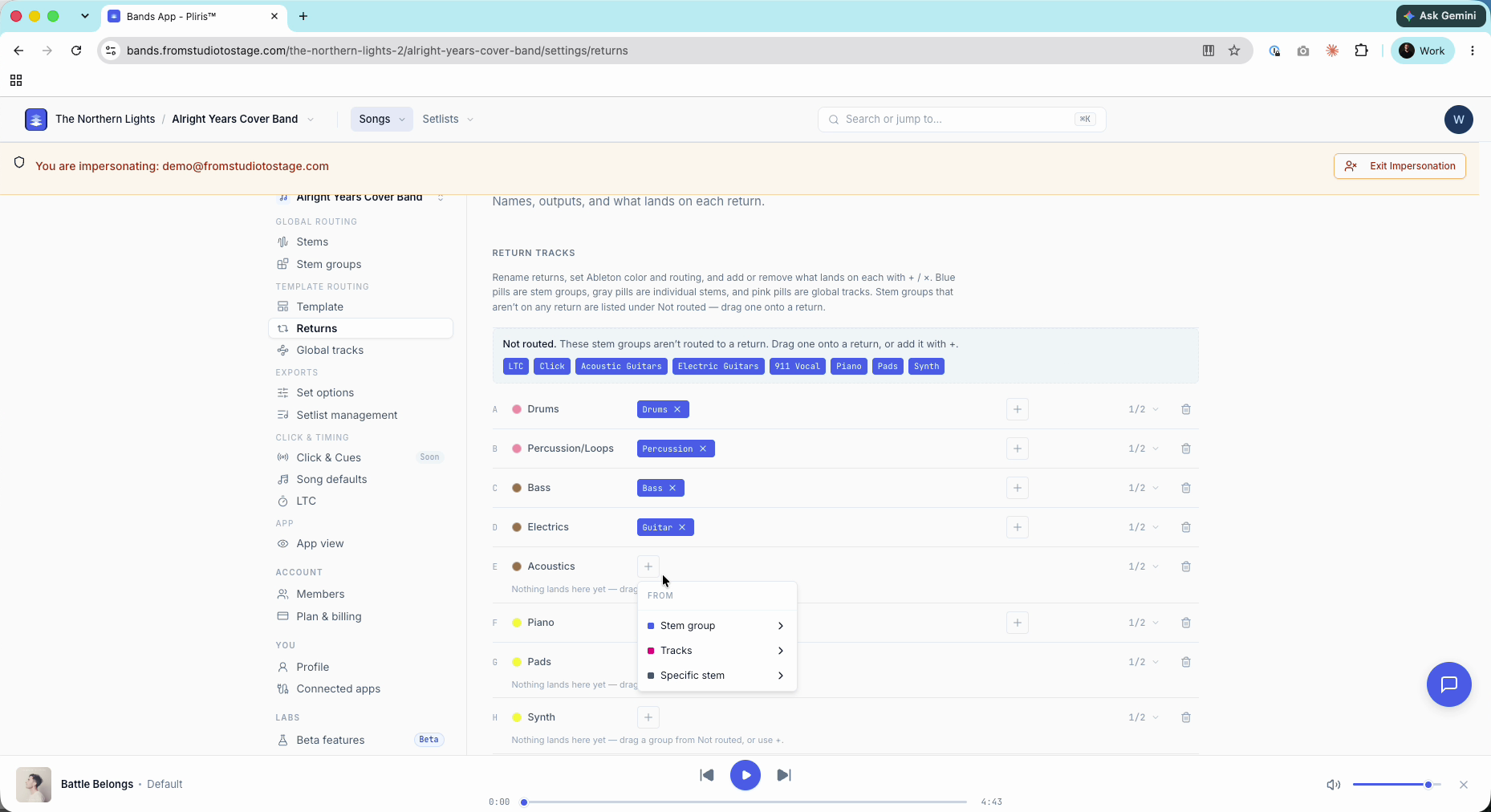The height and width of the screenshot is (812, 1491).
Task: Delete the Electrics return track
Action: 1186,527
